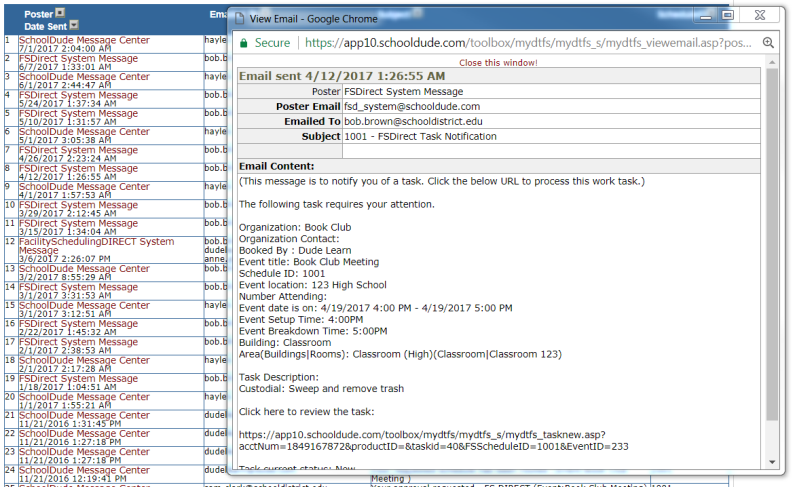Open FSDirect System Message dated 2/22/2017
Viewport: 795px width, 487px height.
(x=79, y=323)
